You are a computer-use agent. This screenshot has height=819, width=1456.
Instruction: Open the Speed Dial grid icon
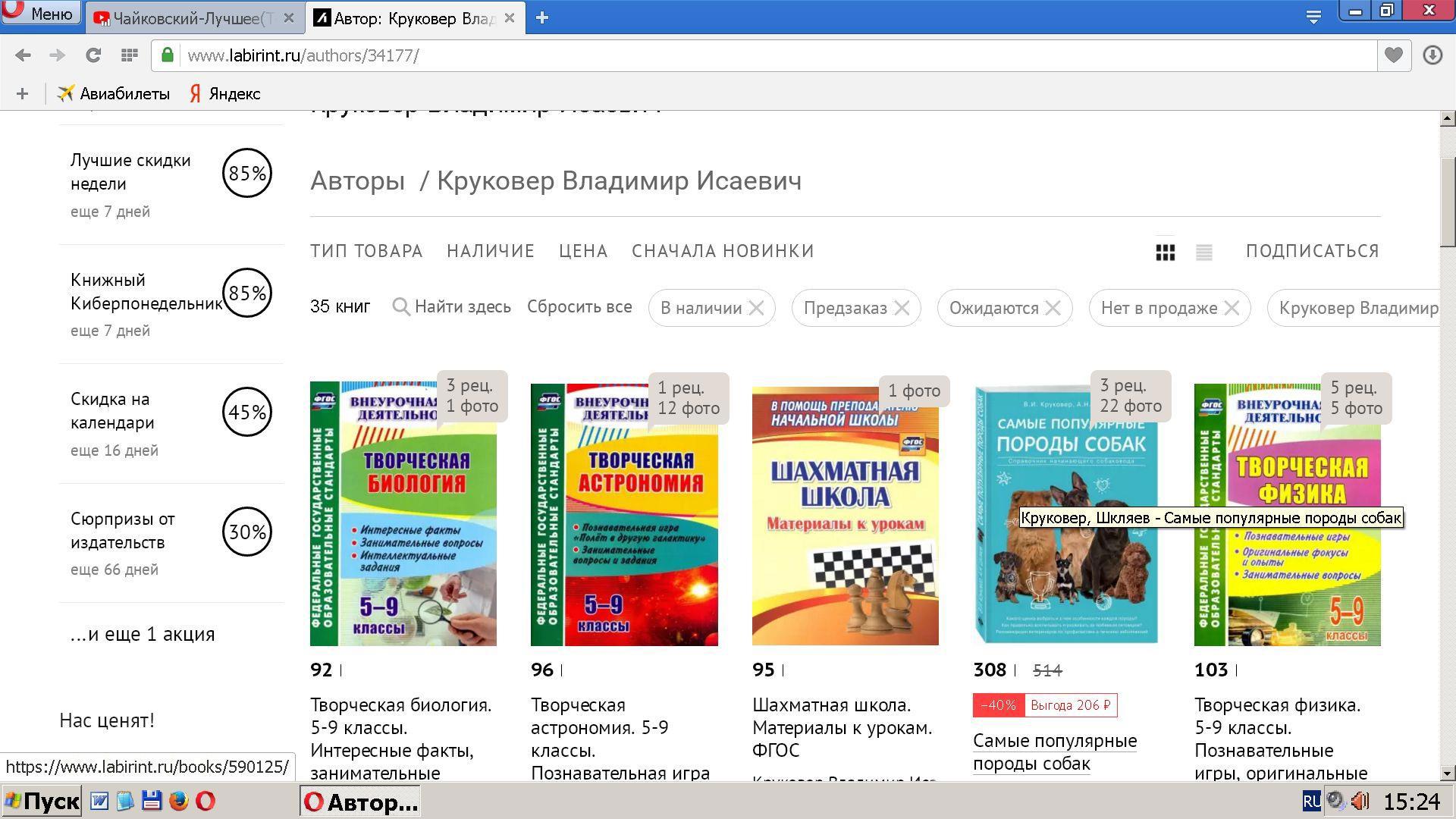tap(129, 55)
